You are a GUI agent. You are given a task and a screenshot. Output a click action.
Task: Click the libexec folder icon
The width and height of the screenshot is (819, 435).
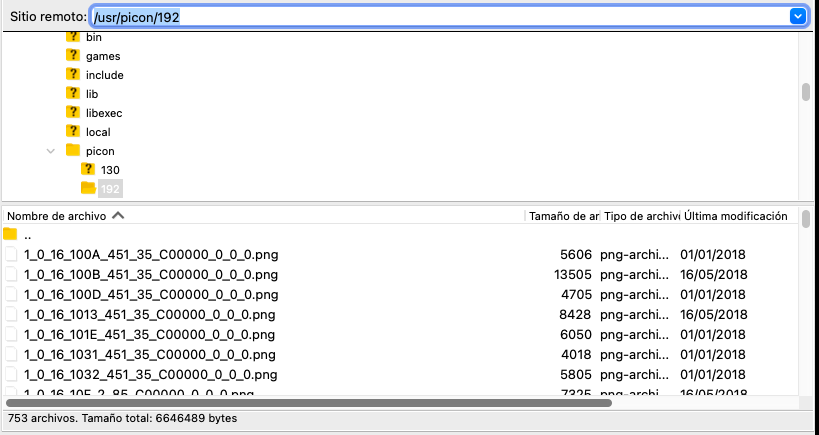click(72, 113)
